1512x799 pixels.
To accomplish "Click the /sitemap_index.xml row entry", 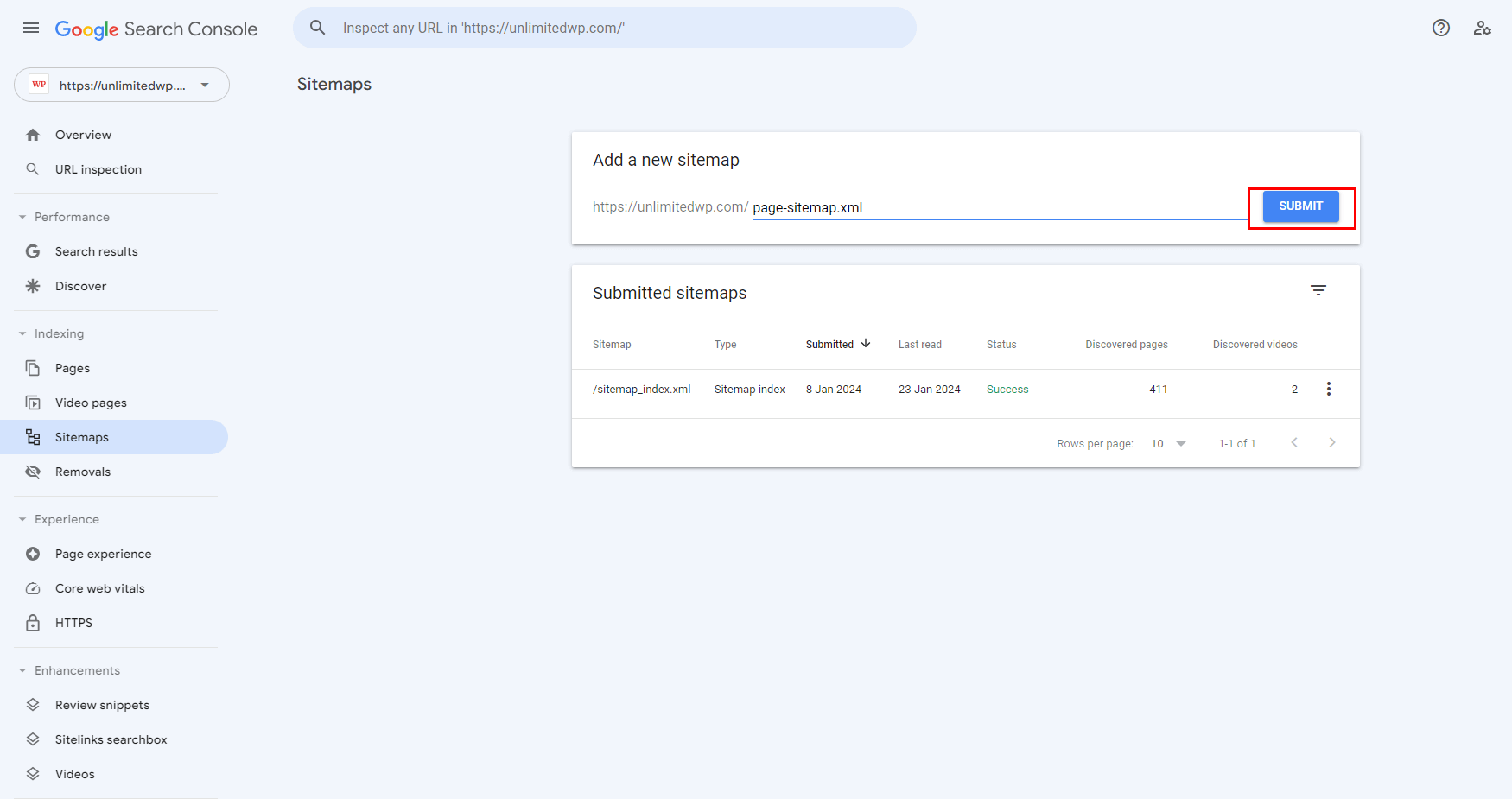I will click(x=642, y=390).
